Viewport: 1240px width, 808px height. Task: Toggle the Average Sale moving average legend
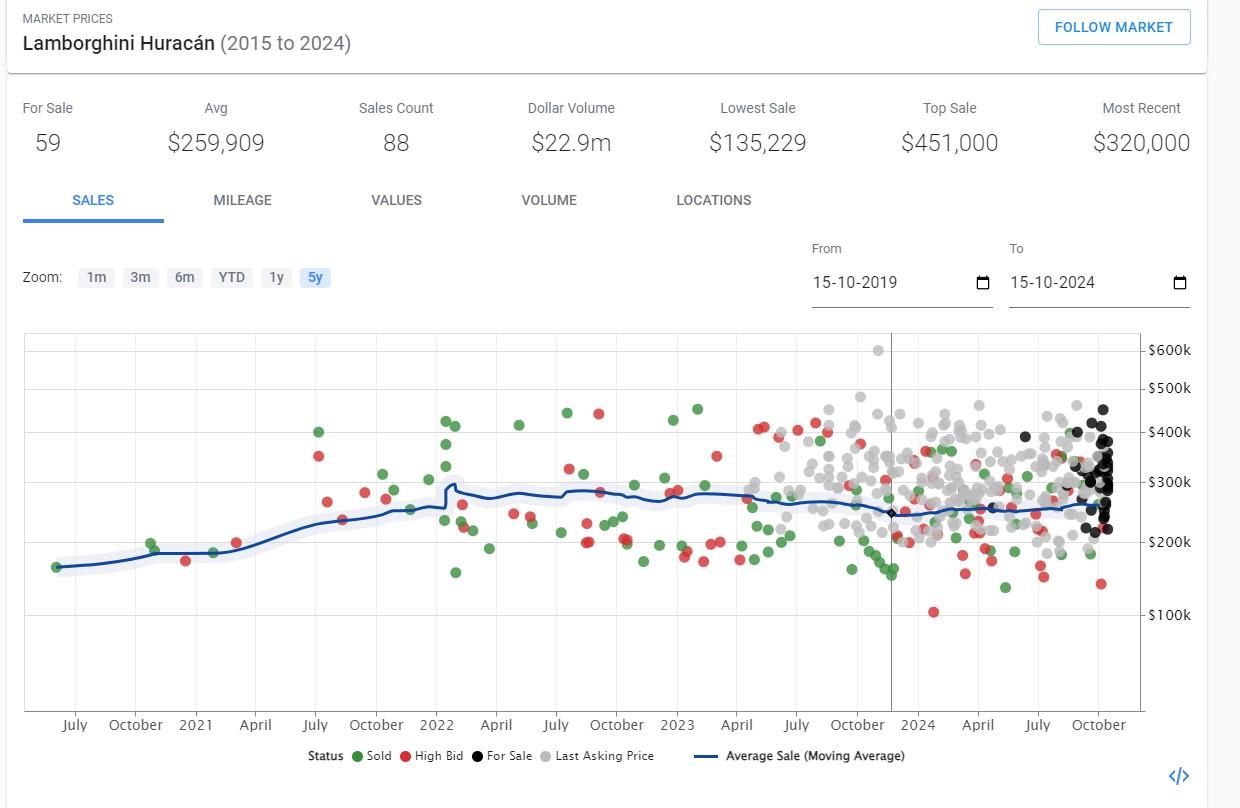799,756
